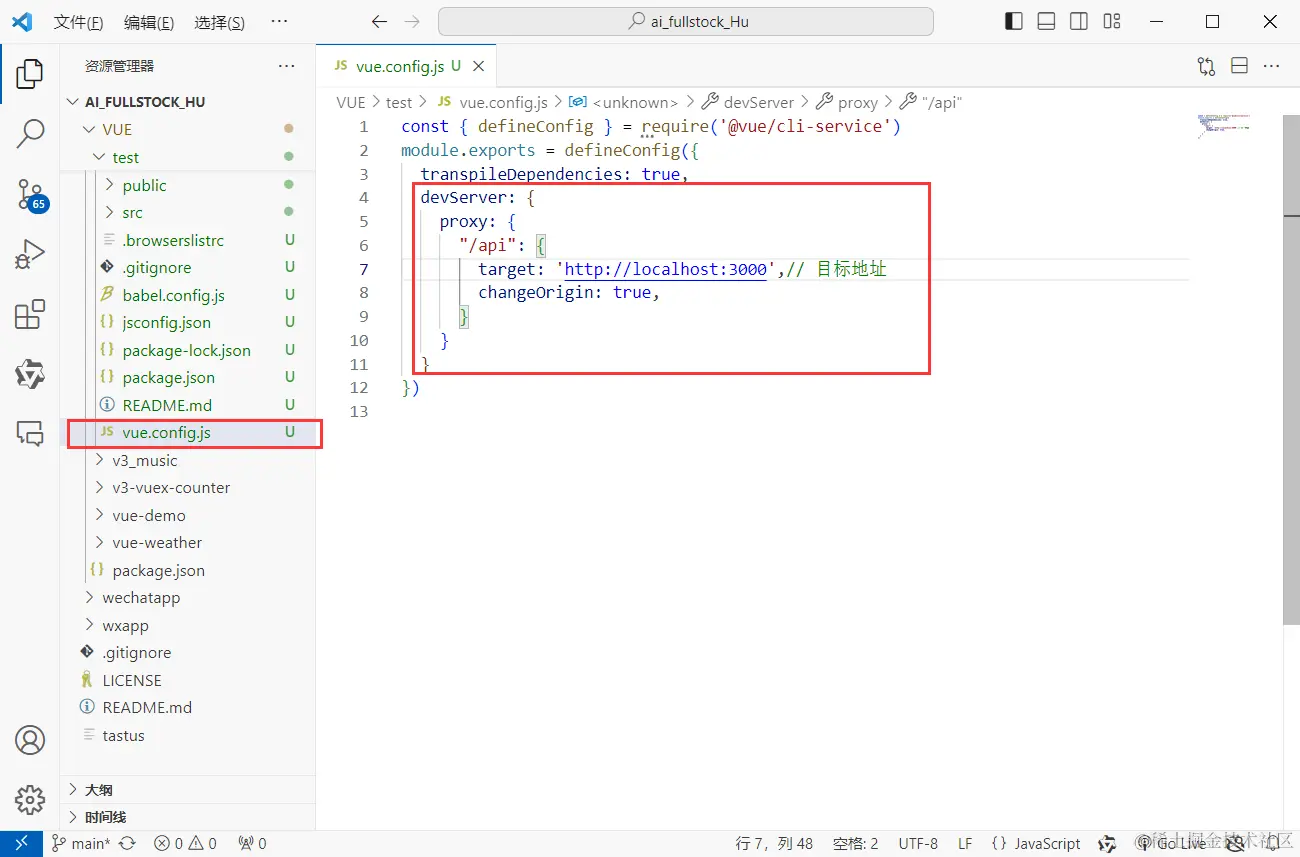
Task: Click the synchronize changes icon in status bar
Action: pos(127,843)
